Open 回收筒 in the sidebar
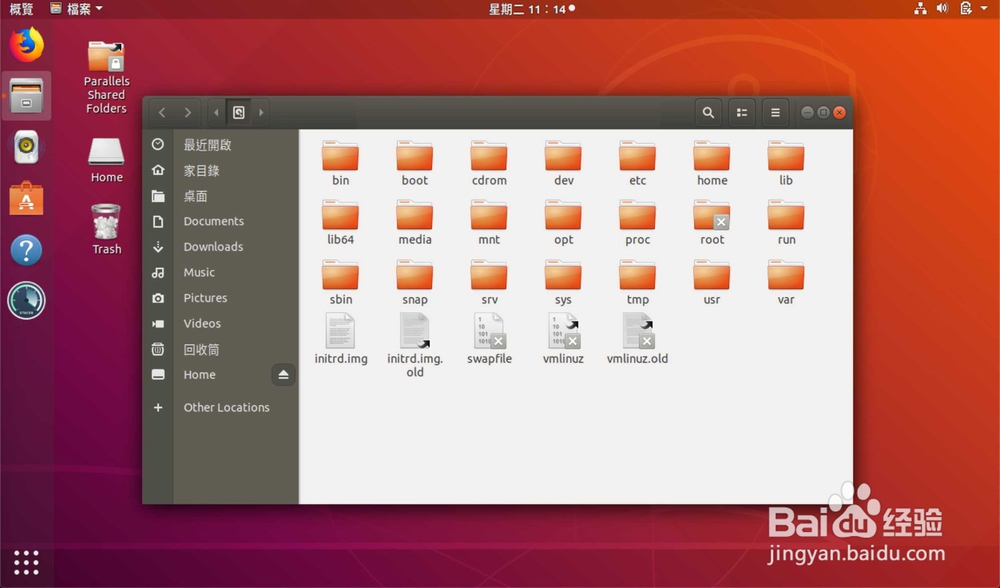This screenshot has height=588, width=1000. (221, 349)
